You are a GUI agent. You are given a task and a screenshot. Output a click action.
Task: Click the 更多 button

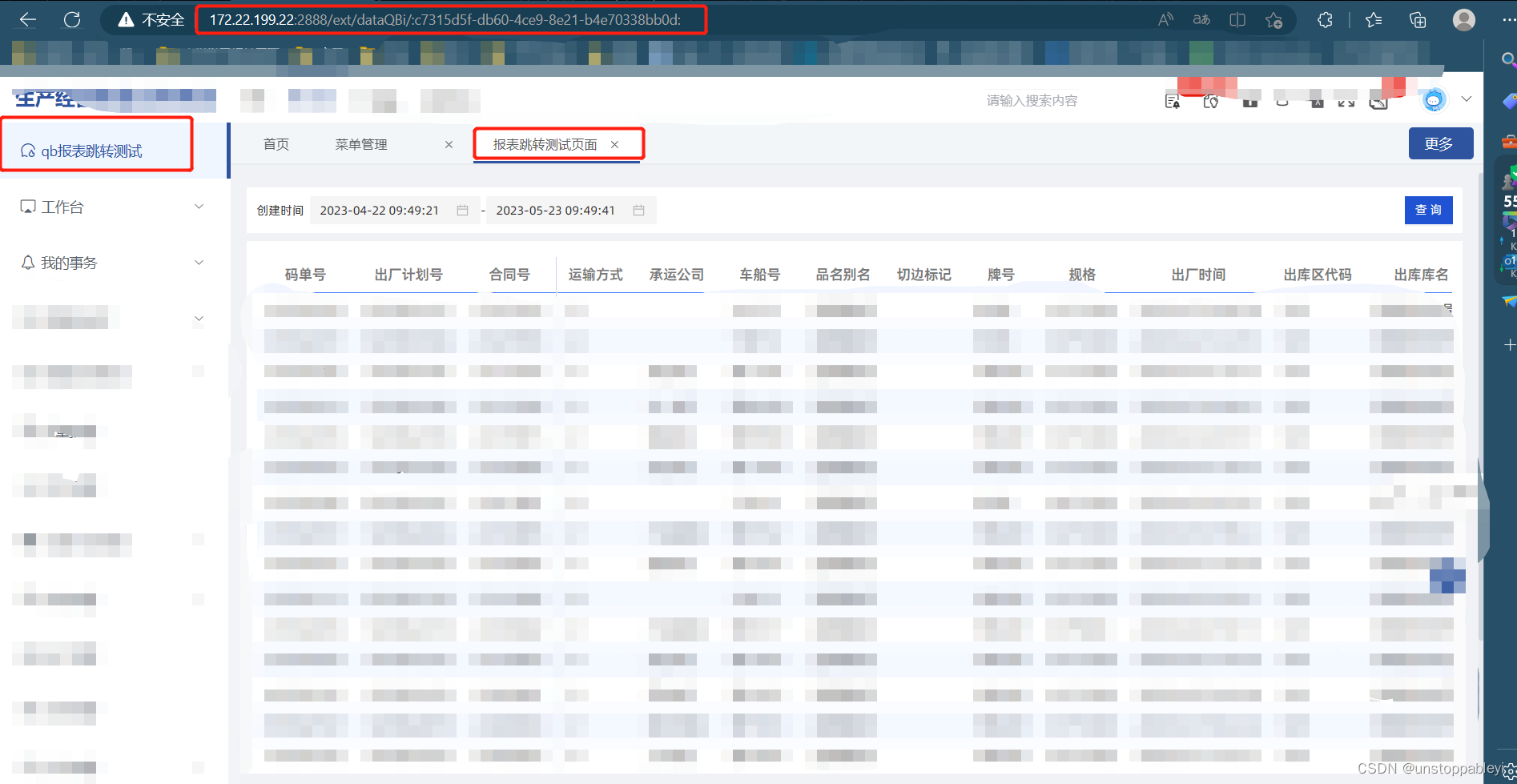[x=1441, y=143]
